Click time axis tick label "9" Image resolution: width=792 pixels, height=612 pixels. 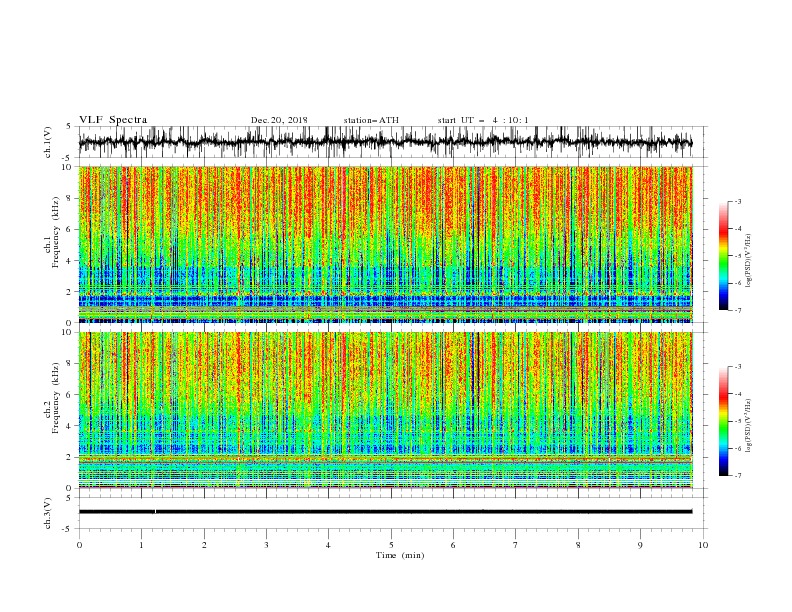point(640,545)
